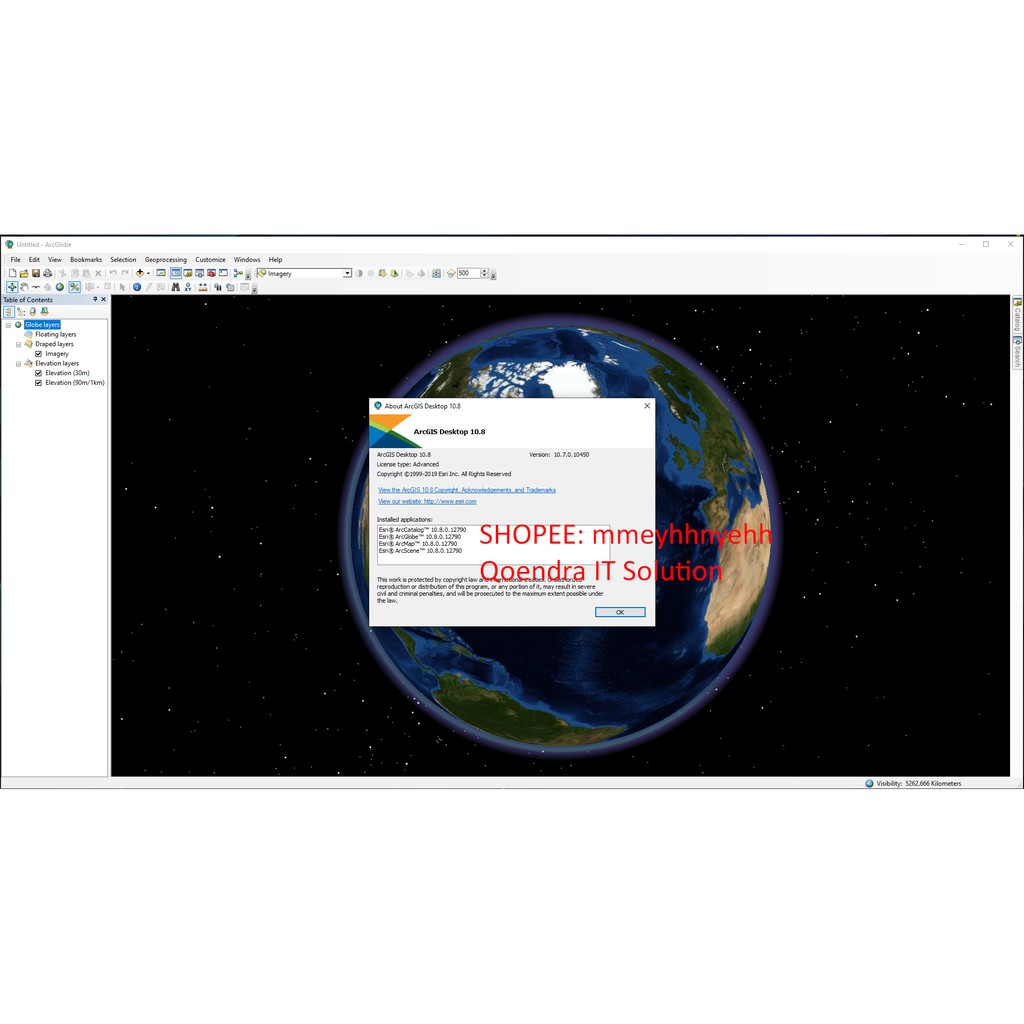
Task: Click the Go To XY tool
Action: tap(188, 287)
